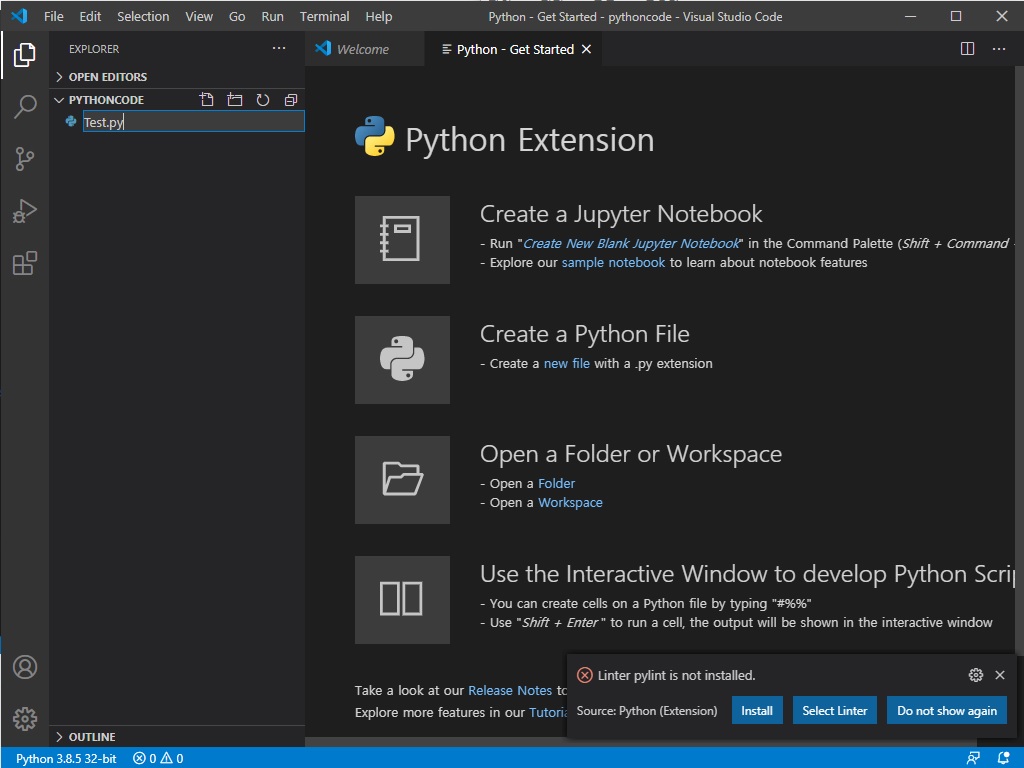Refresh the Explorer folder
1024x768 pixels.
point(263,100)
